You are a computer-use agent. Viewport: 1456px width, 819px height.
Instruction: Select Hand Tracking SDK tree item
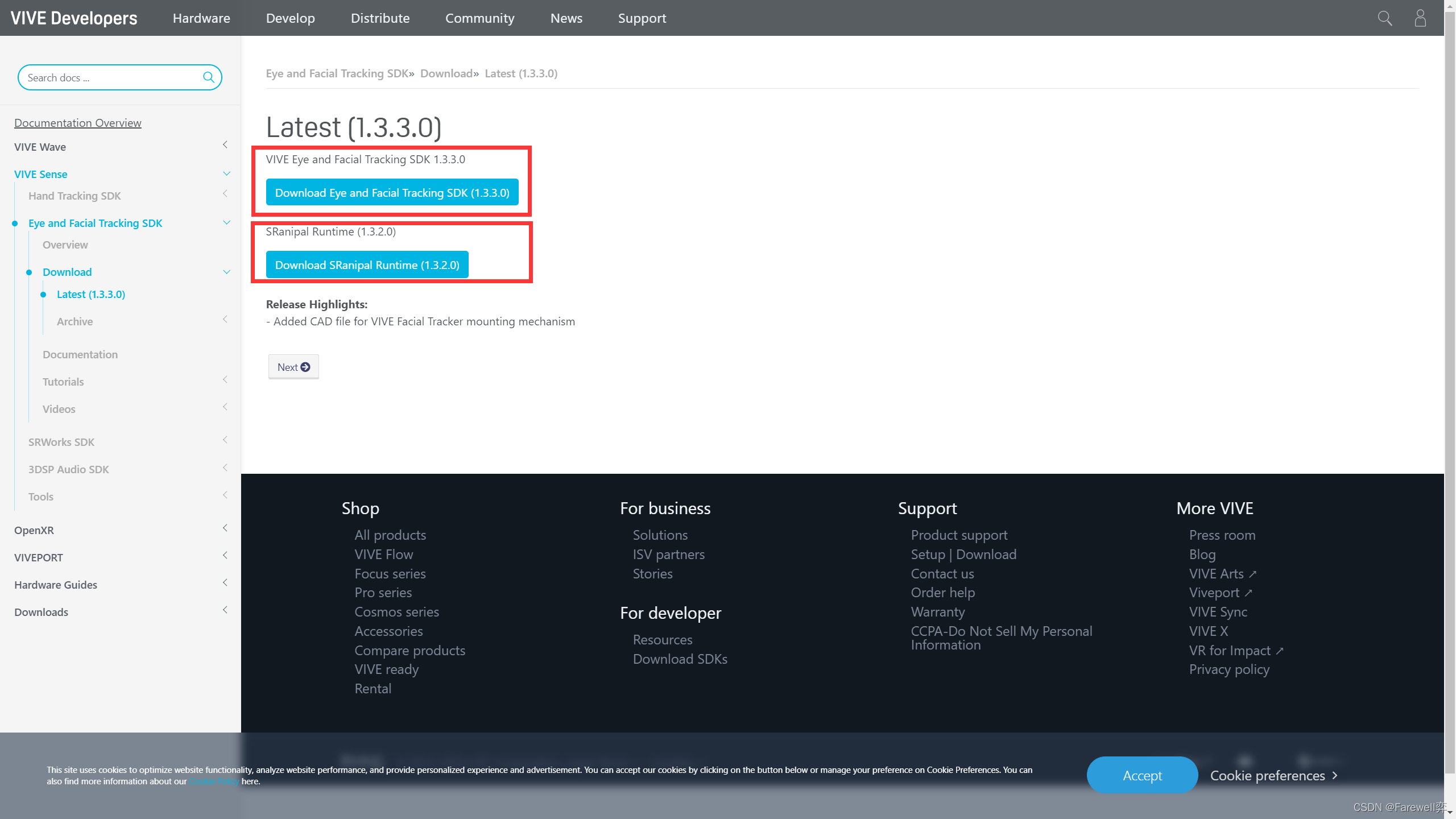[75, 196]
